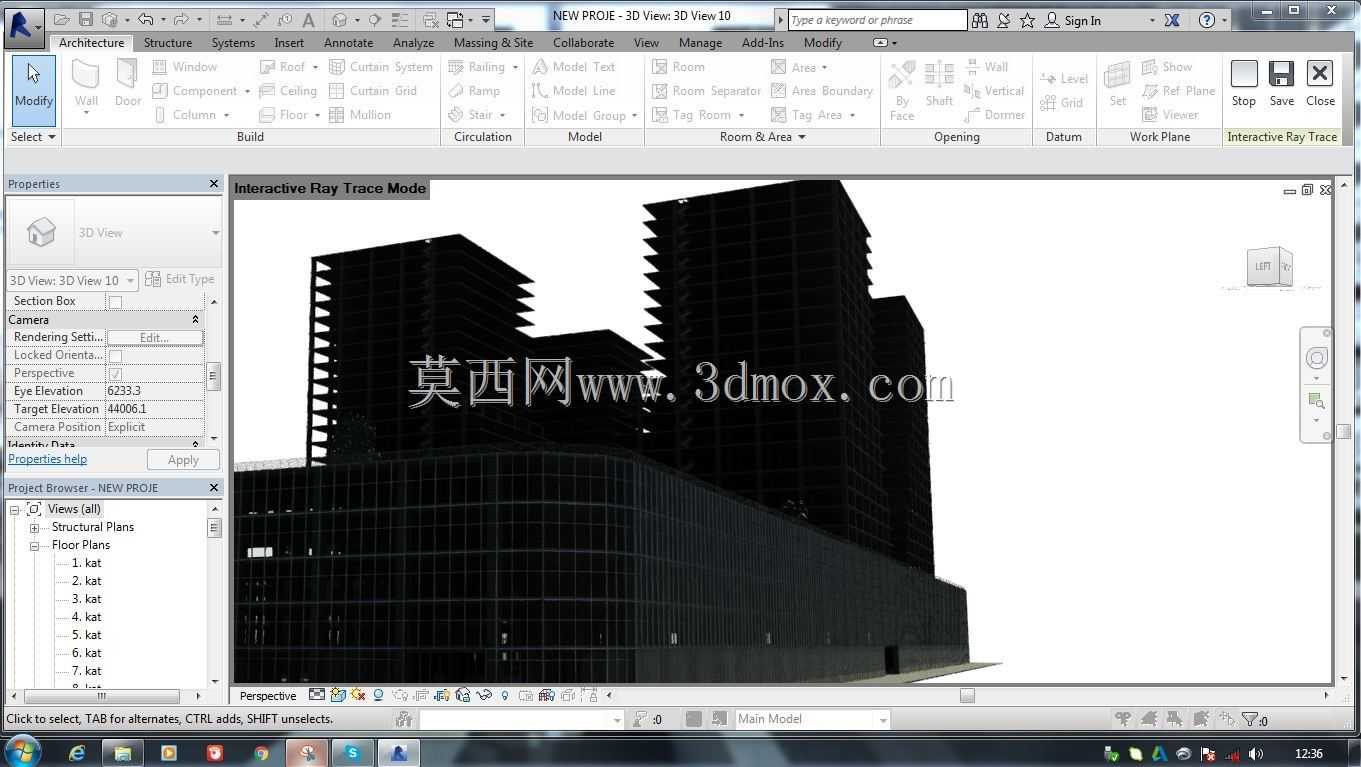Switch to the Manage ribbon tab
This screenshot has height=767, width=1361.
(700, 43)
